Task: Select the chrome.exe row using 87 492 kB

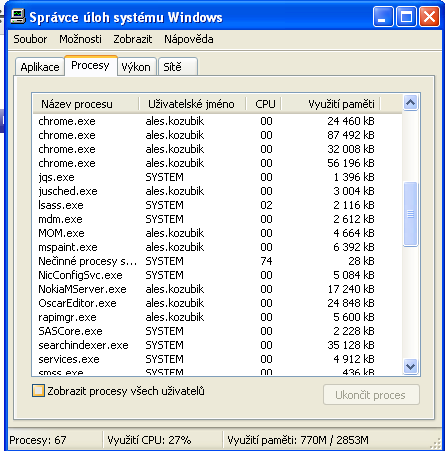Action: point(217,135)
